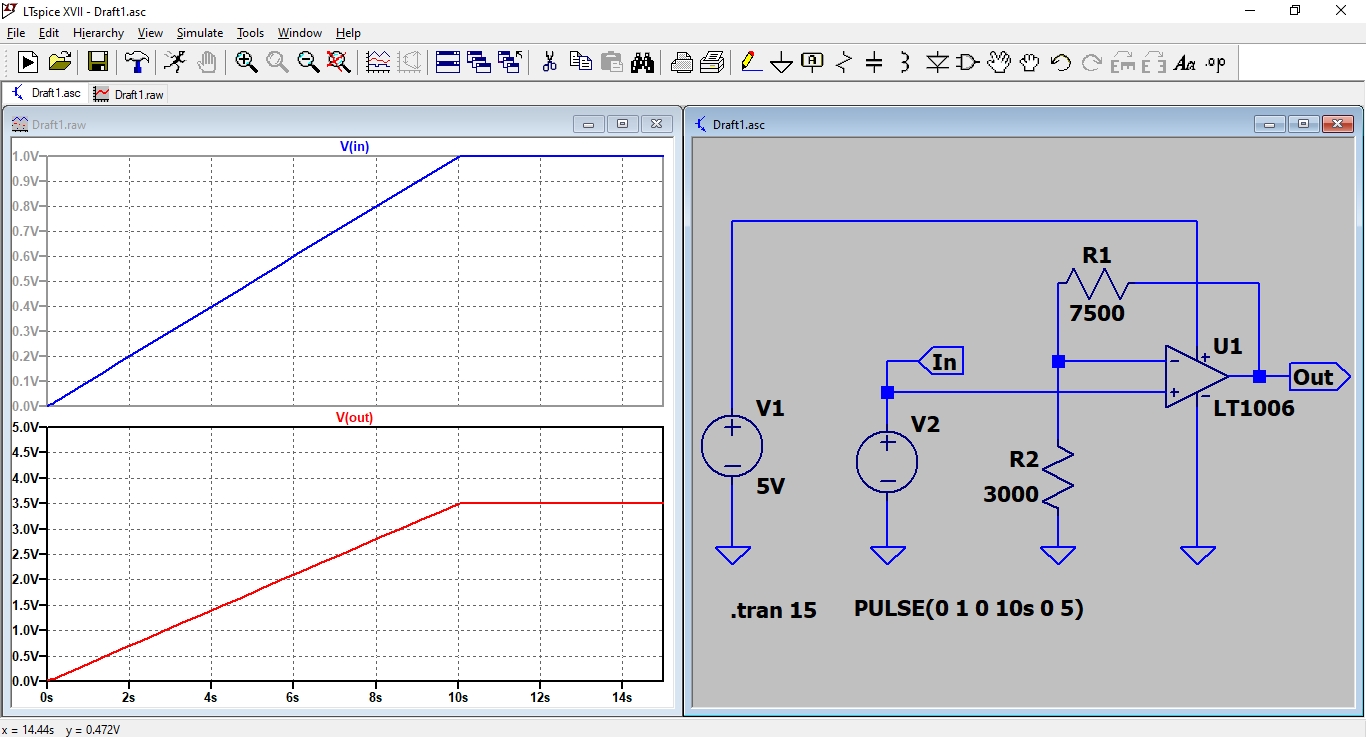1366x737 pixels.
Task: Cascade windows with the Cascade icon
Action: [x=479, y=62]
